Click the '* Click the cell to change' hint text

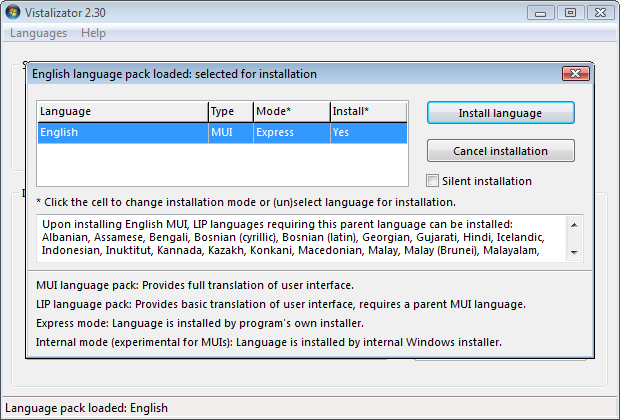click(x=246, y=202)
